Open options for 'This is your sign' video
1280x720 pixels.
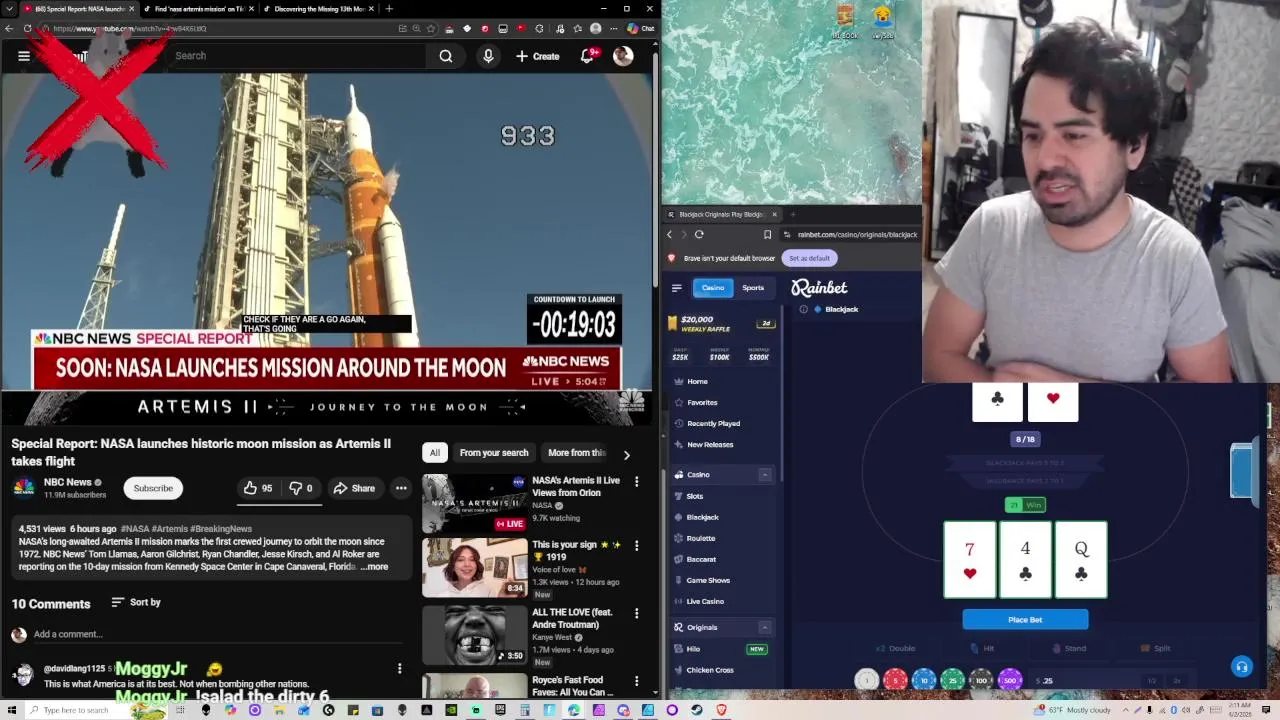click(637, 545)
